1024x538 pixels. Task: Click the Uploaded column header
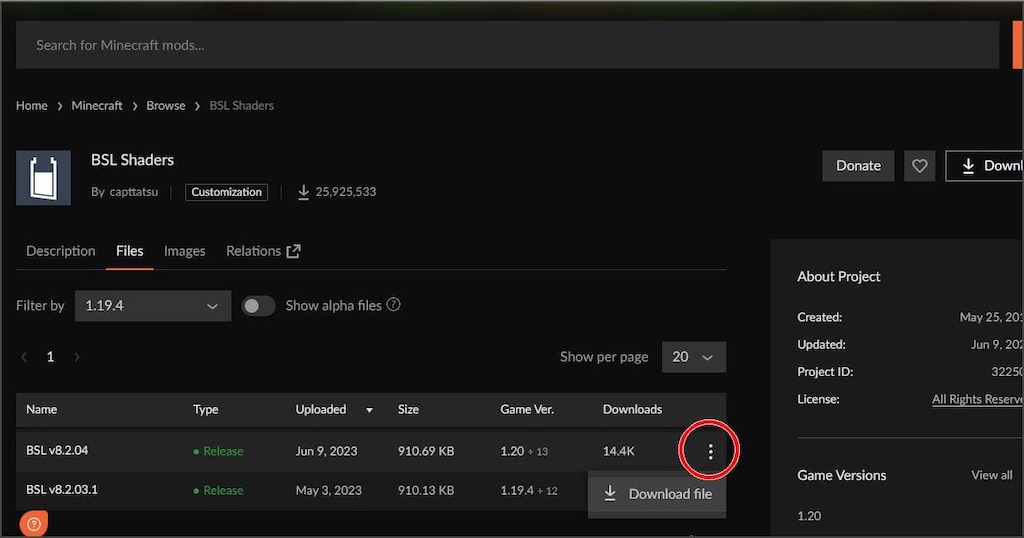(321, 409)
